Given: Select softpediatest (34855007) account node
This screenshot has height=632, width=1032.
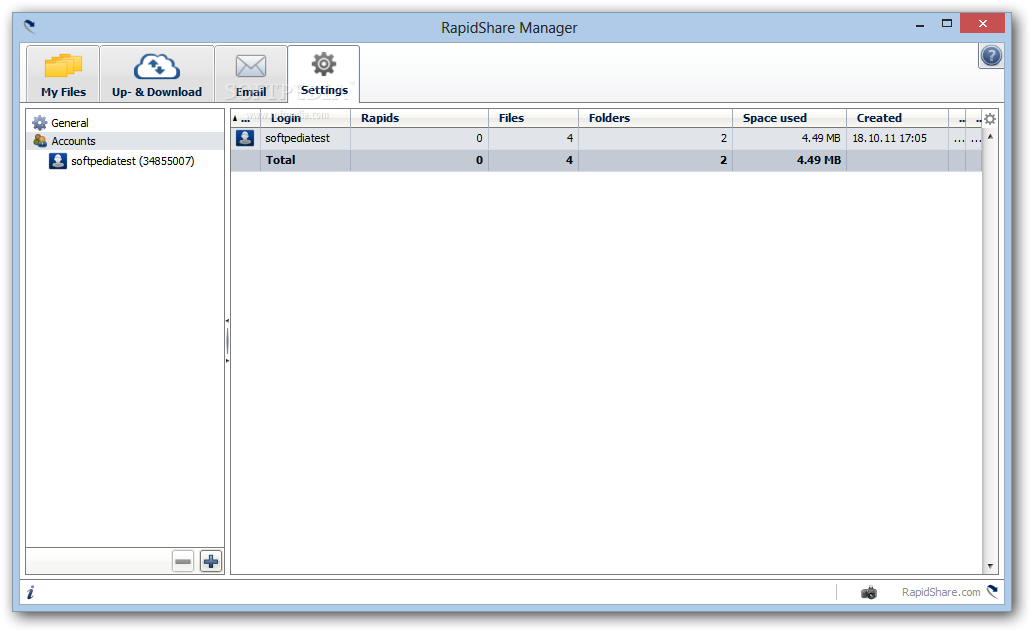Looking at the screenshot, I should (132, 161).
